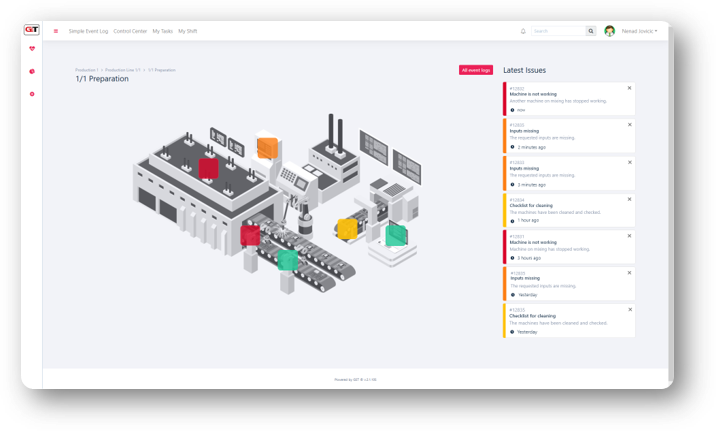This screenshot has width=716, height=431.
Task: Select the orange status marker on the factory
Action: (266, 147)
